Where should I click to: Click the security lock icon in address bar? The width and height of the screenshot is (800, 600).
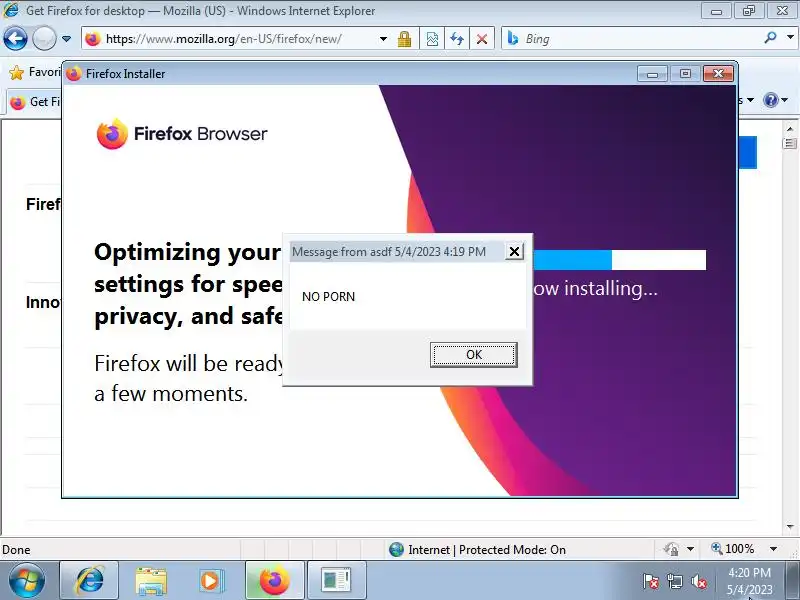coord(405,39)
